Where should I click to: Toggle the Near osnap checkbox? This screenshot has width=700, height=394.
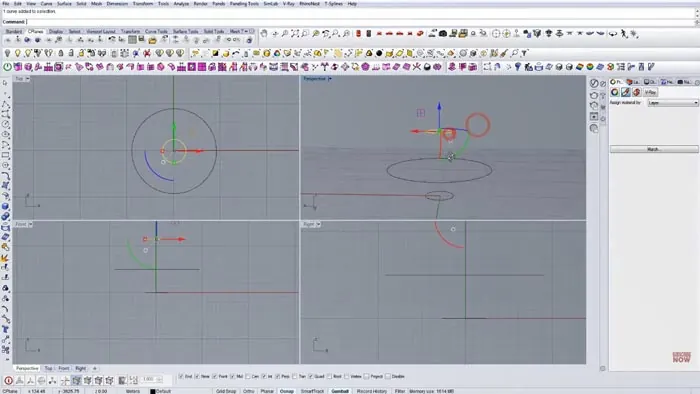(x=197, y=377)
